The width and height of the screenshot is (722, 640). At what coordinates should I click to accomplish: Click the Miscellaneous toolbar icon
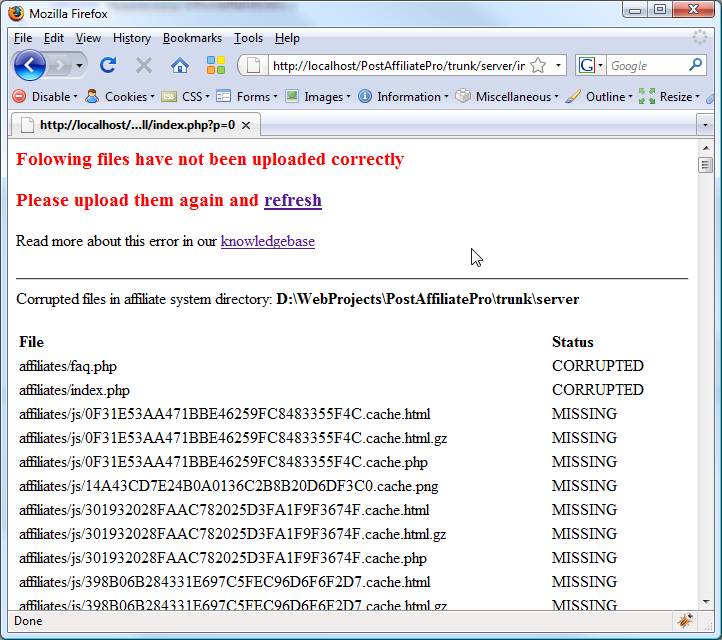pos(463,96)
